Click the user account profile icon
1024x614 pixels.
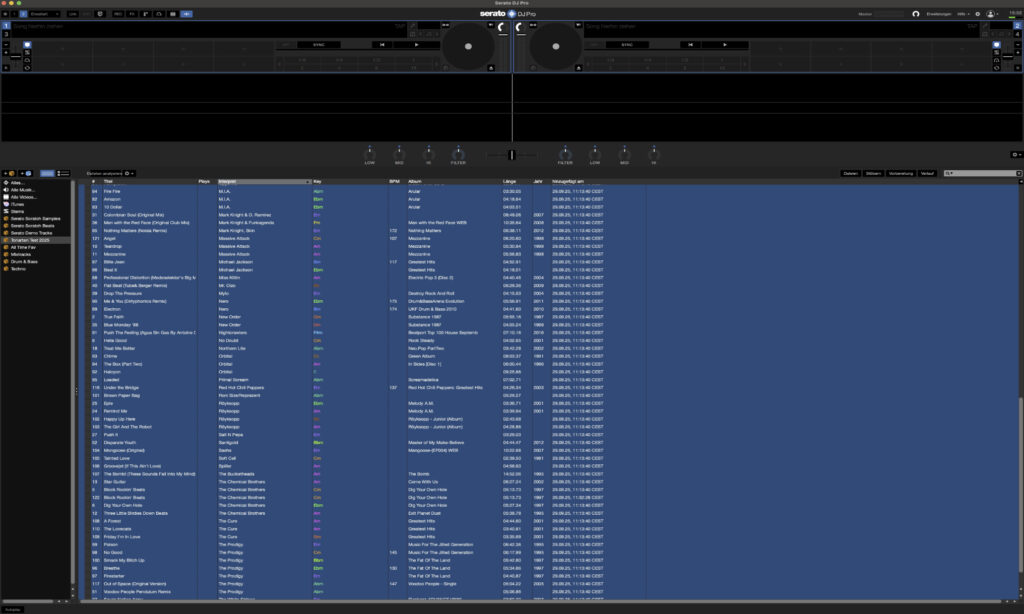[990, 14]
